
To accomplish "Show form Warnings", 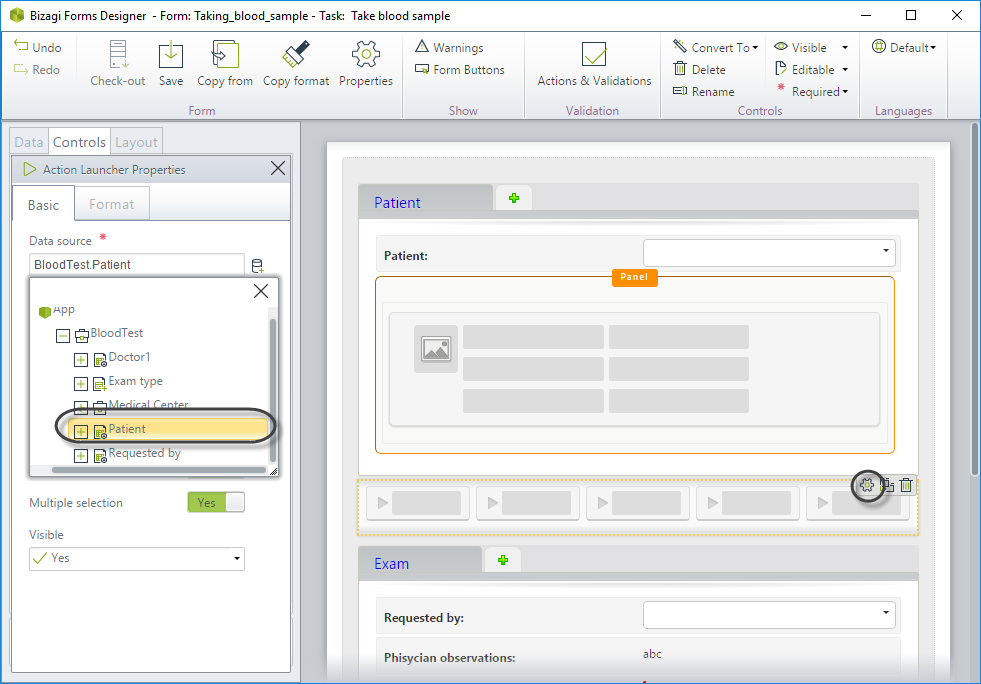I will 449,48.
